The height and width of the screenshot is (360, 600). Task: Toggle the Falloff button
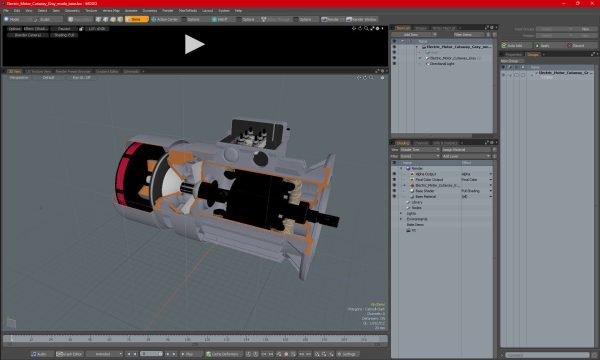[x=222, y=19]
